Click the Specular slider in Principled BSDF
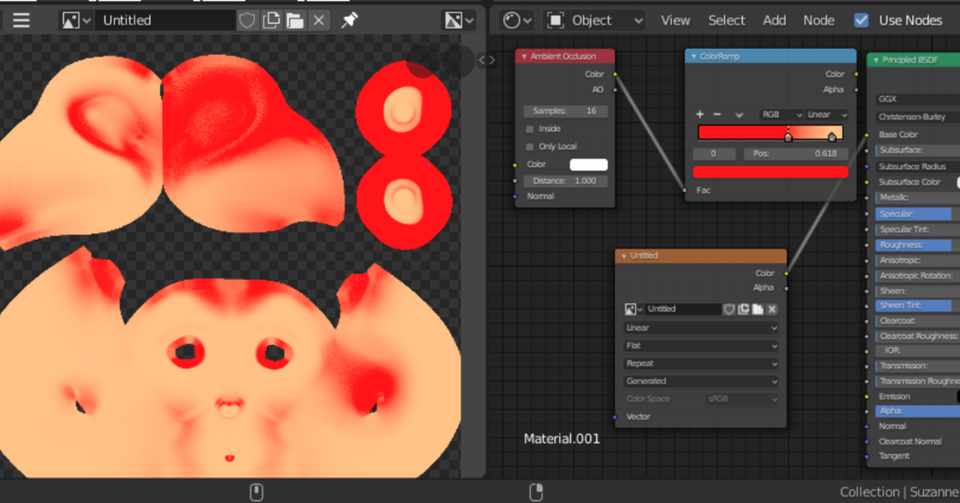Image resolution: width=960 pixels, height=503 pixels. [x=918, y=214]
